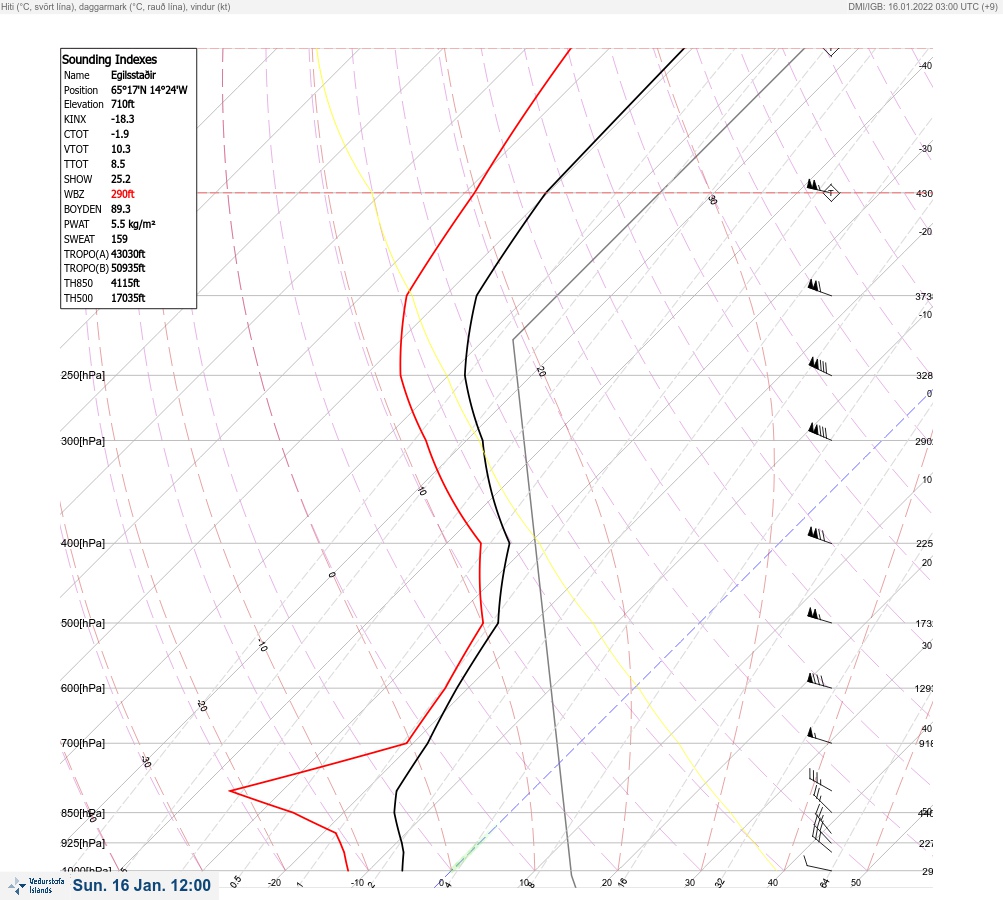Click the 600[hPa] pressure label

pos(83,688)
